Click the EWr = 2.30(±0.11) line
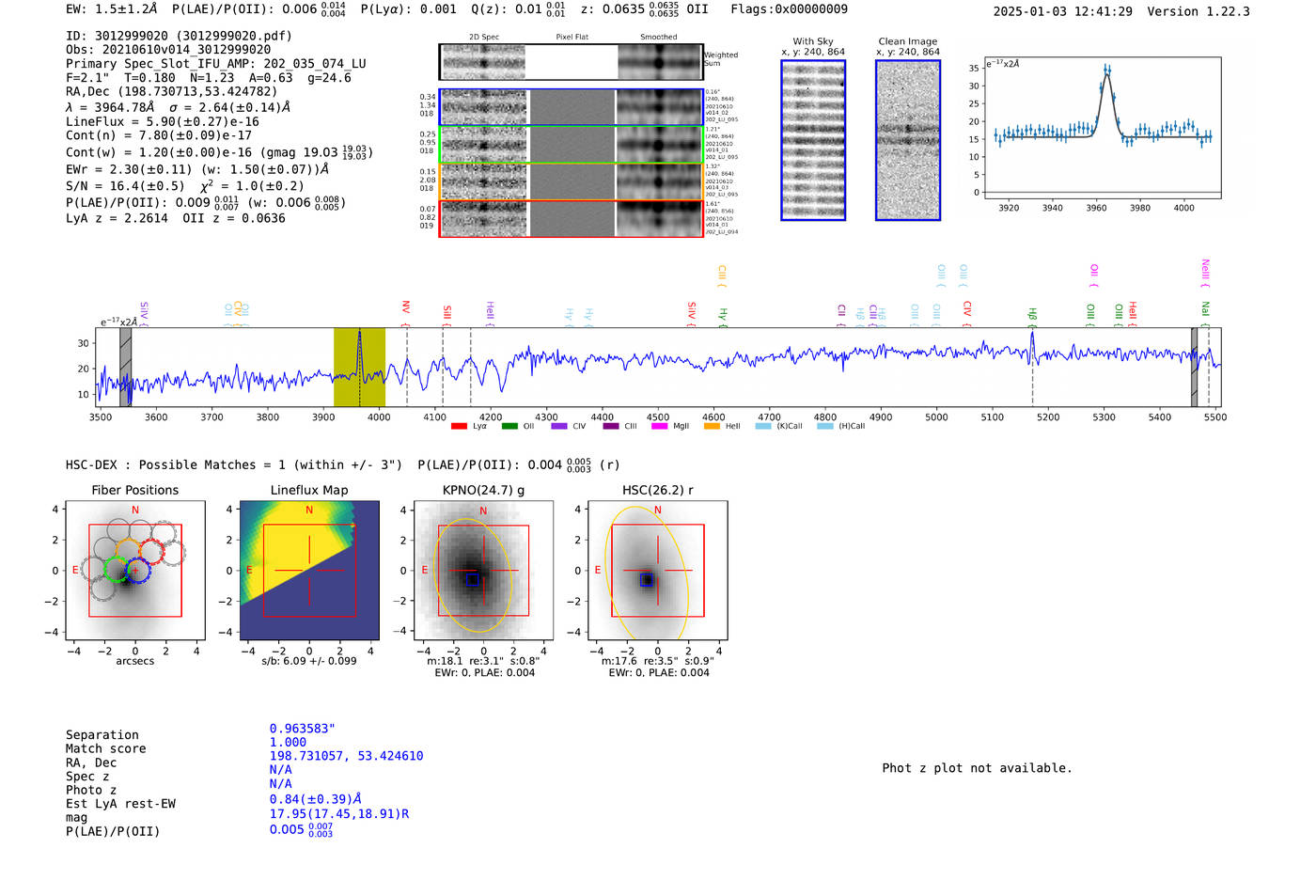 197,169
